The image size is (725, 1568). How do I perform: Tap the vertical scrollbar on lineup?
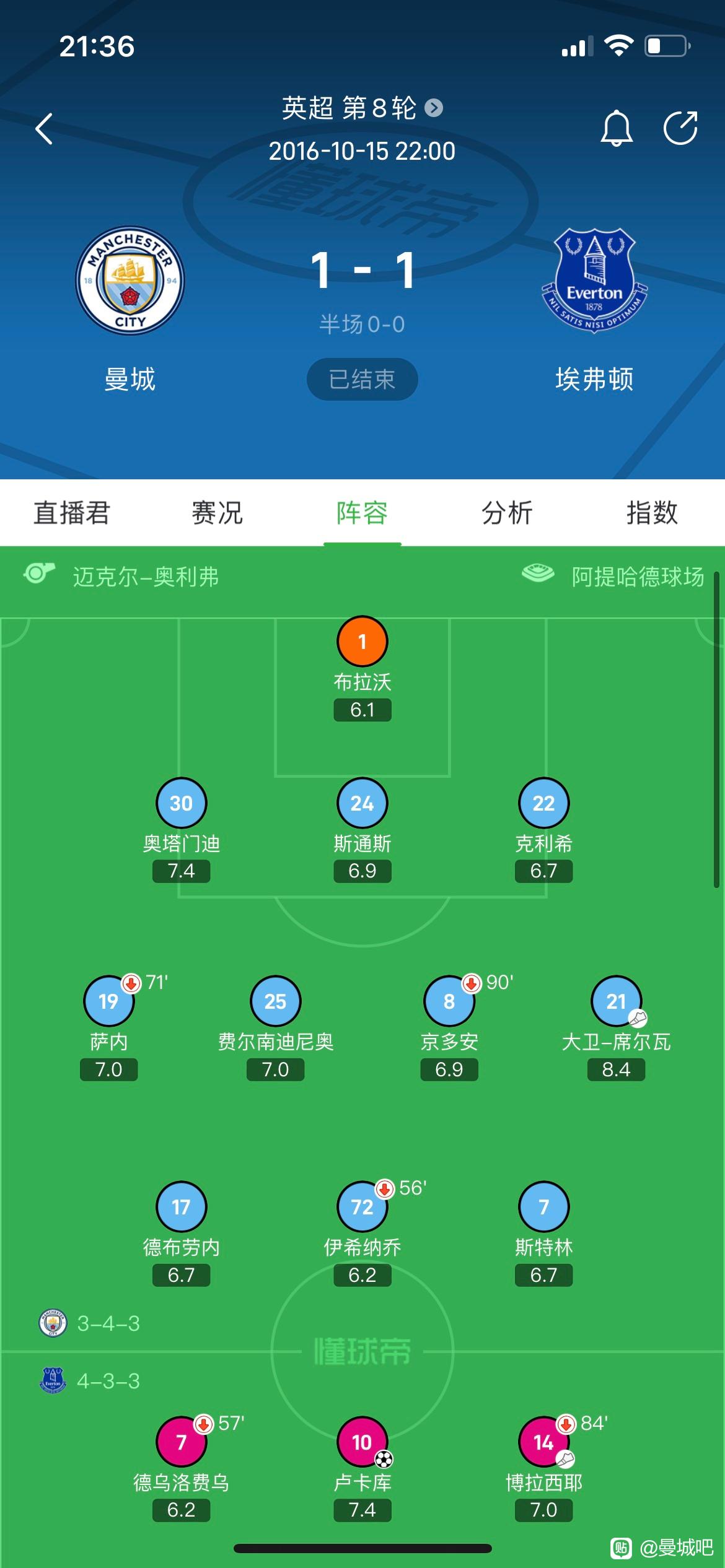click(x=716, y=731)
